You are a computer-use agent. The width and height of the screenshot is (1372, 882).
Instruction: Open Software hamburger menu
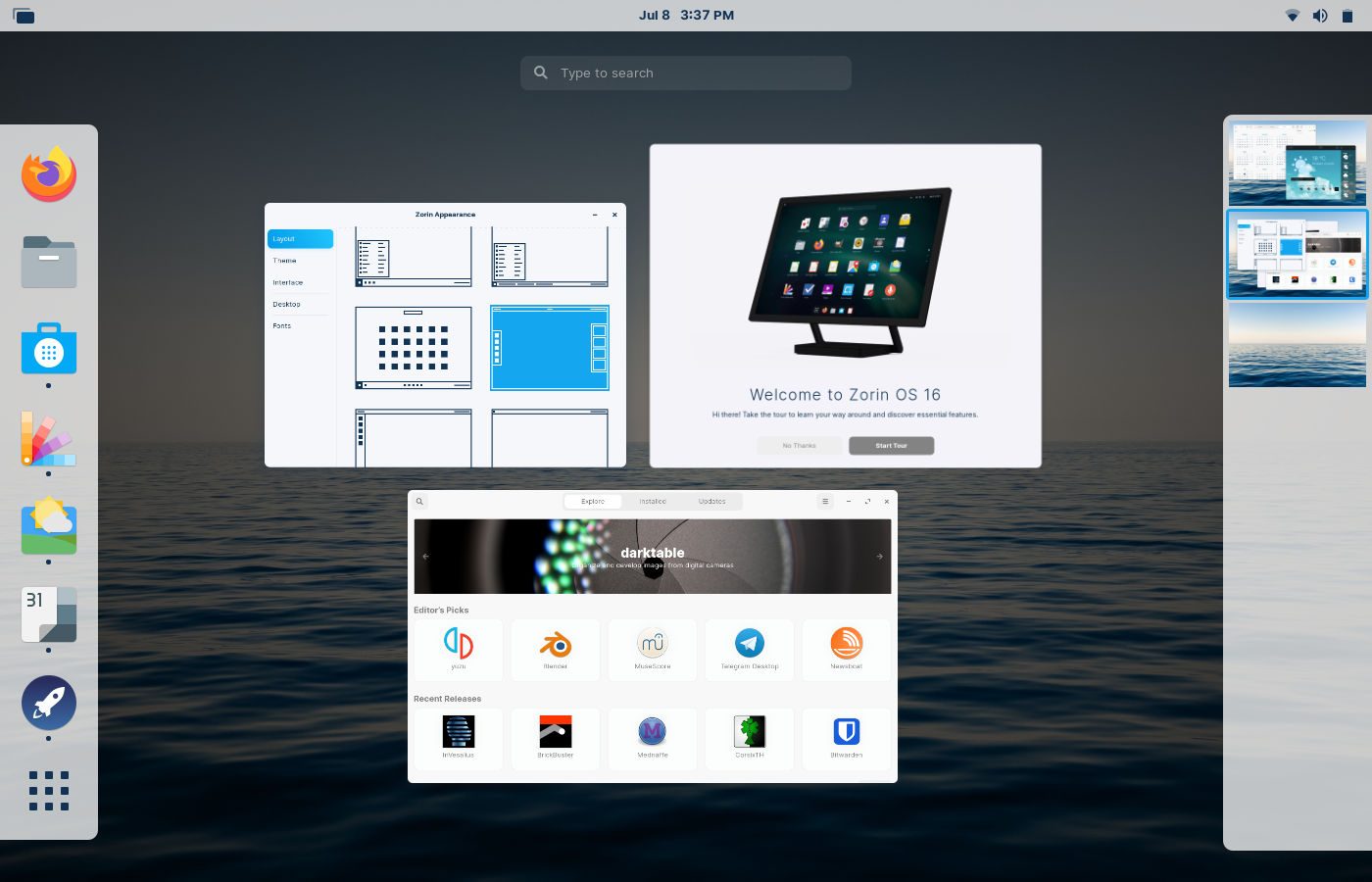tap(825, 502)
